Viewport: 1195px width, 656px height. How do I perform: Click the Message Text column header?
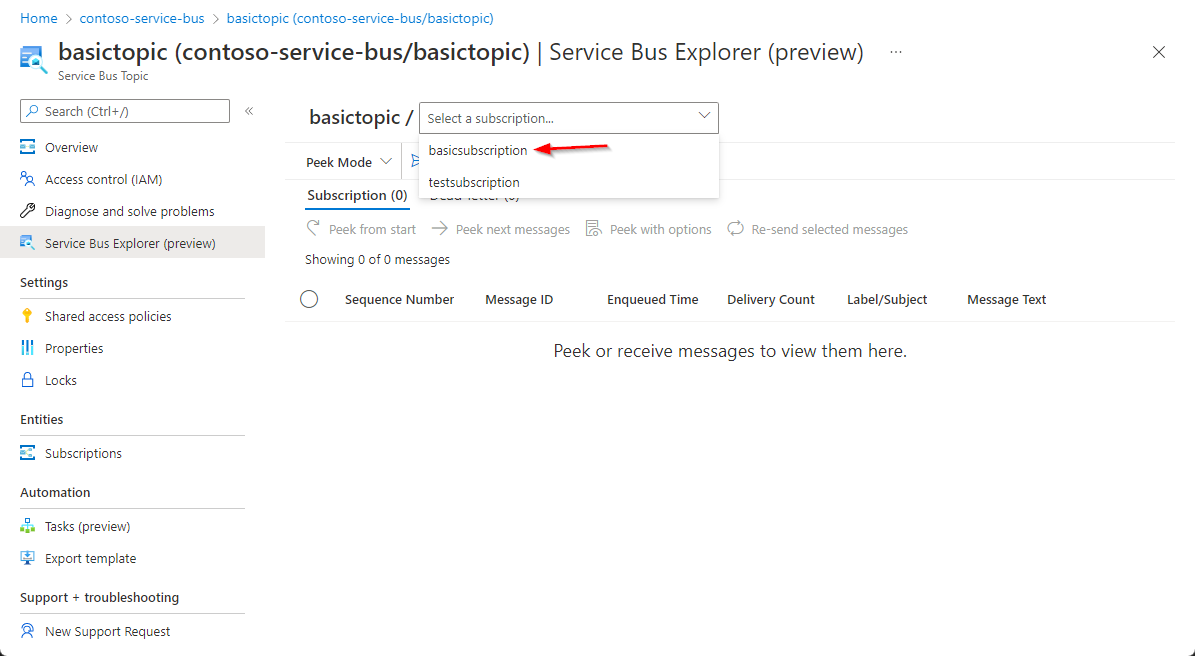(1007, 299)
